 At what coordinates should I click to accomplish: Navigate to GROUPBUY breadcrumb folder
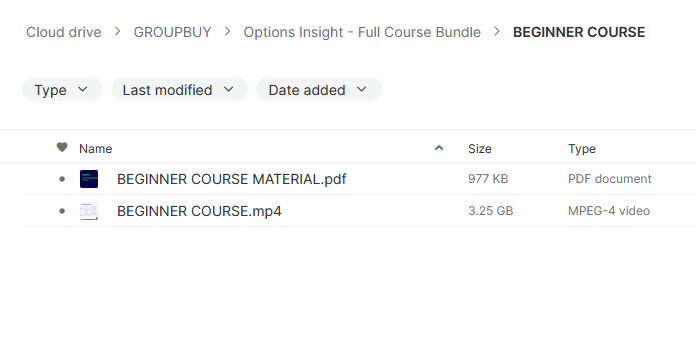point(172,32)
